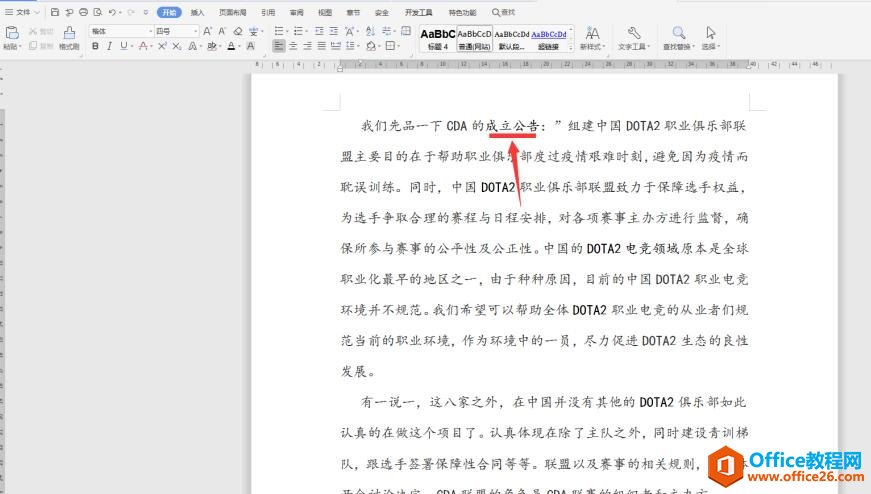Screen dimensions: 871x494
Task: Open the View tab
Action: point(325,12)
